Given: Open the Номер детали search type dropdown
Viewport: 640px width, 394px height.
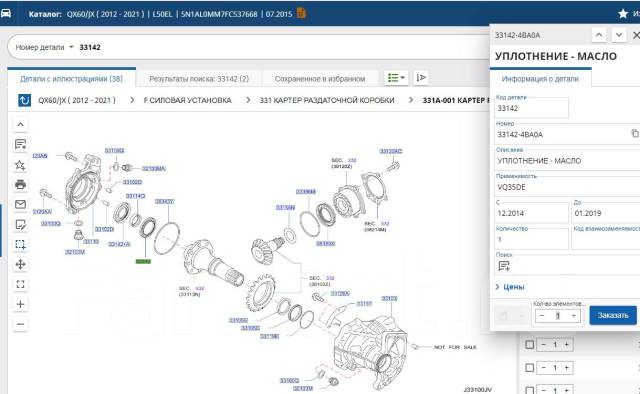Looking at the screenshot, I should [44, 47].
